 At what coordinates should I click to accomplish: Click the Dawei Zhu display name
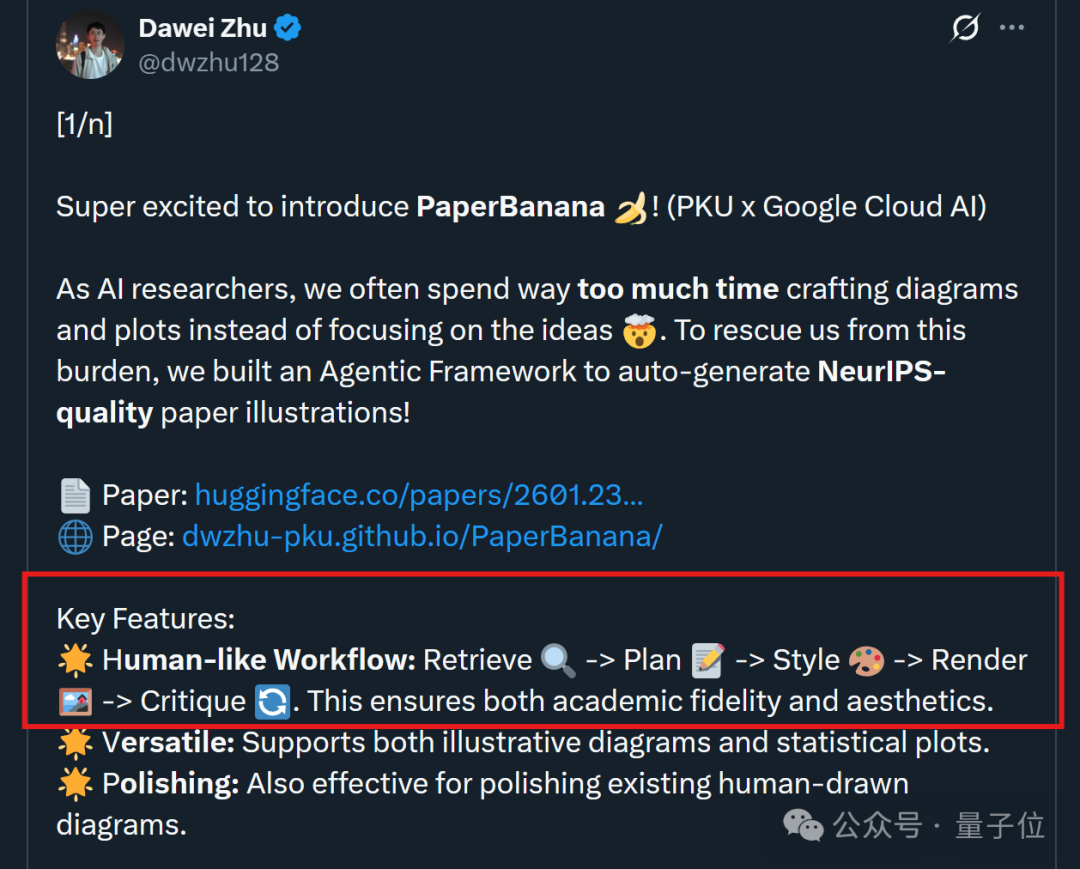202,28
